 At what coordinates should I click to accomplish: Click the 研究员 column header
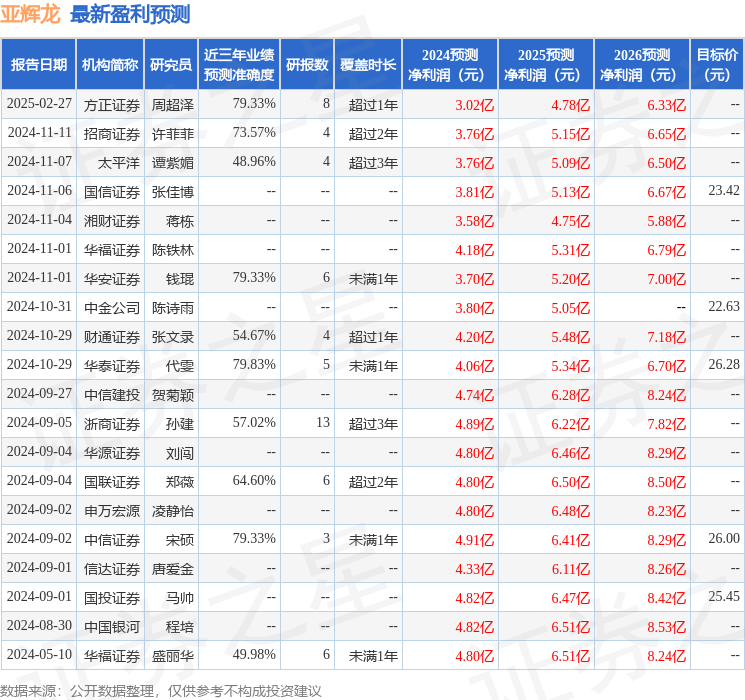click(x=171, y=65)
